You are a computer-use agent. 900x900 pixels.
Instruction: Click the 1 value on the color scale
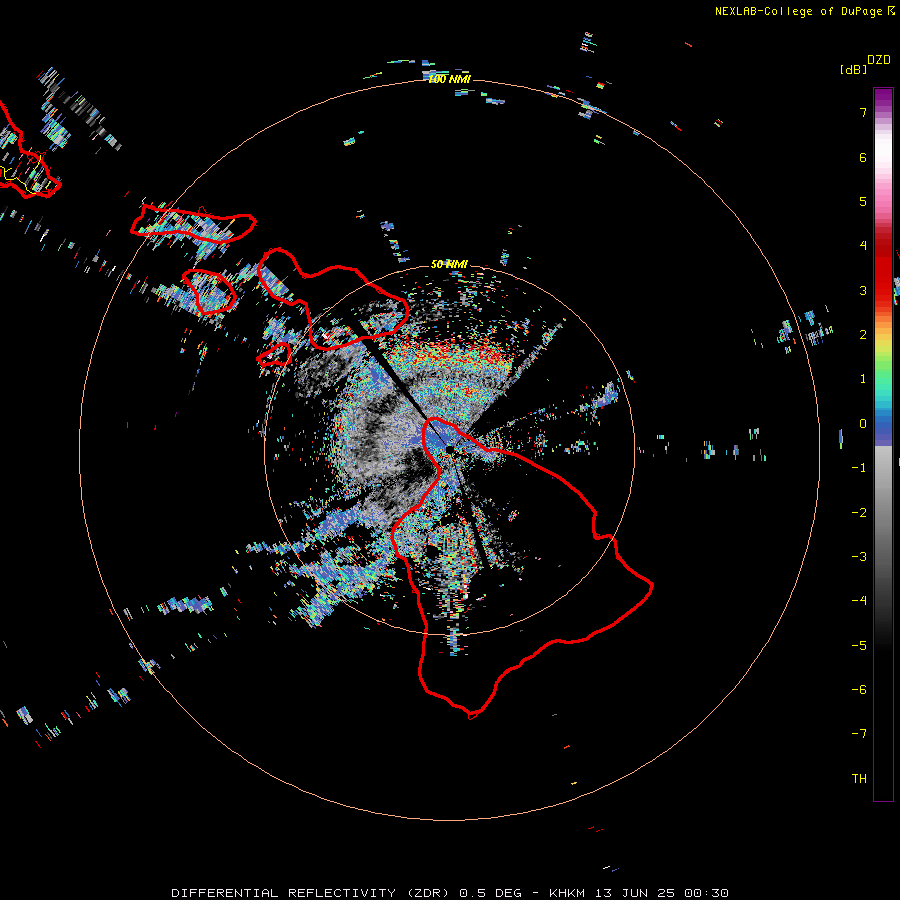coord(863,379)
